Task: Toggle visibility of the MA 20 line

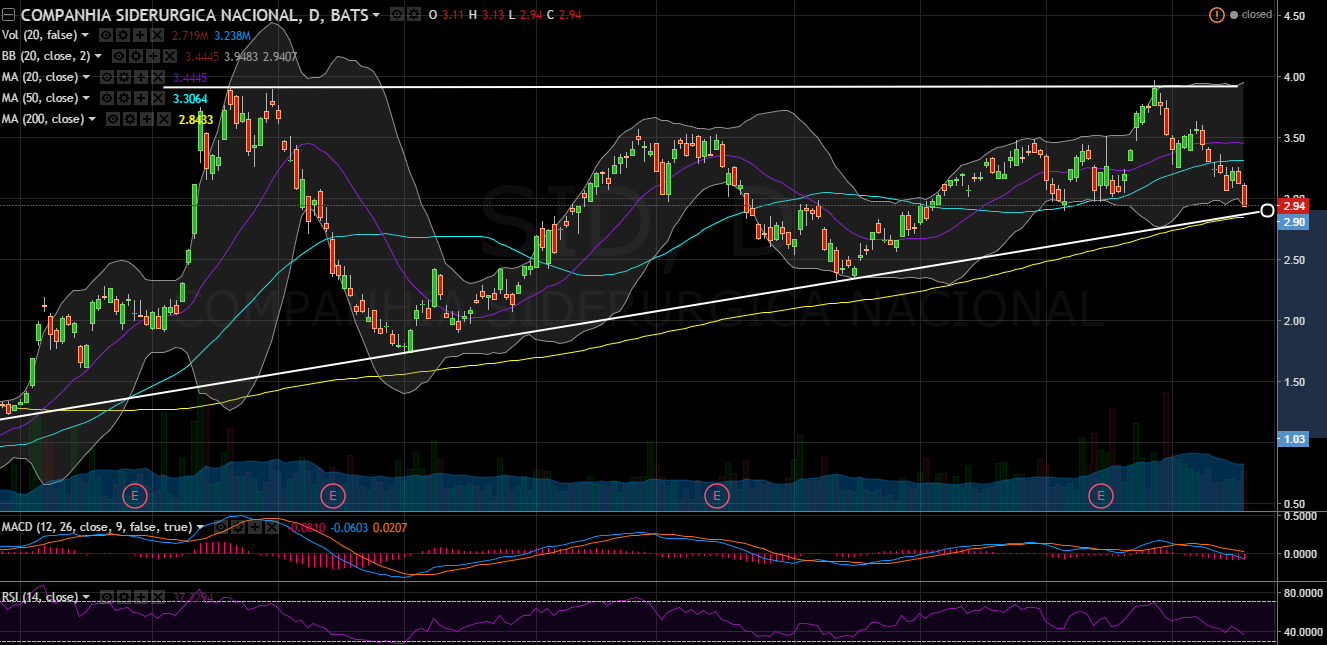Action: point(107,77)
